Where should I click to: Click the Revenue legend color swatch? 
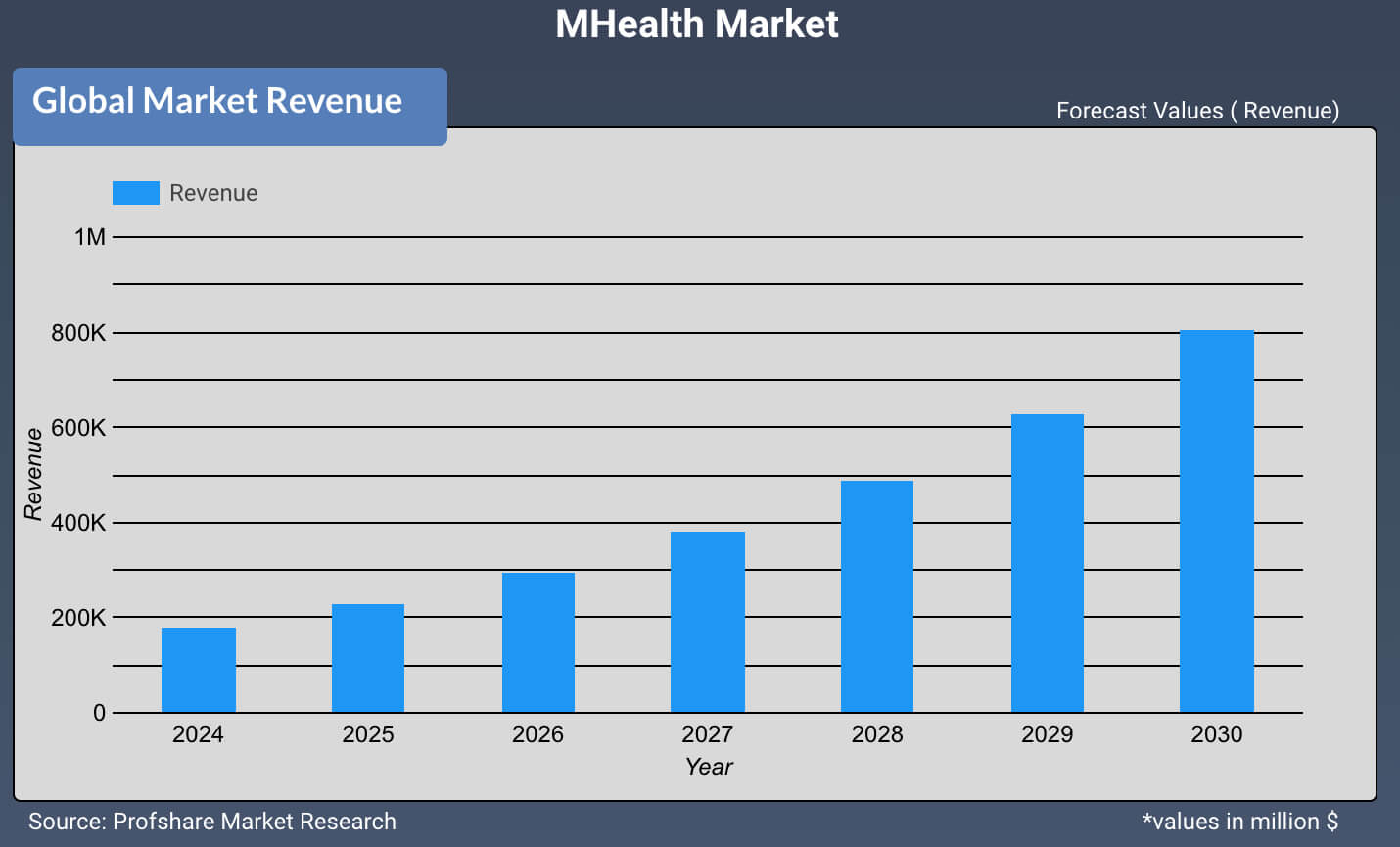[x=135, y=193]
